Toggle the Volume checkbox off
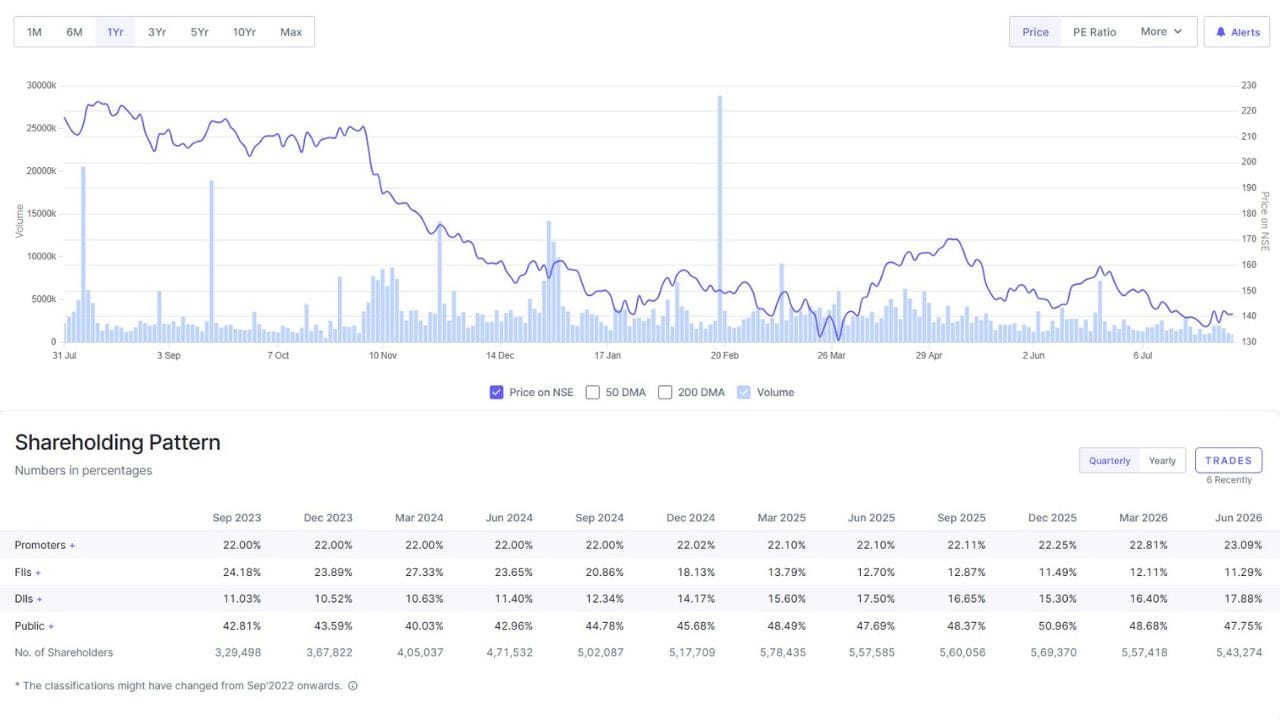 point(743,392)
